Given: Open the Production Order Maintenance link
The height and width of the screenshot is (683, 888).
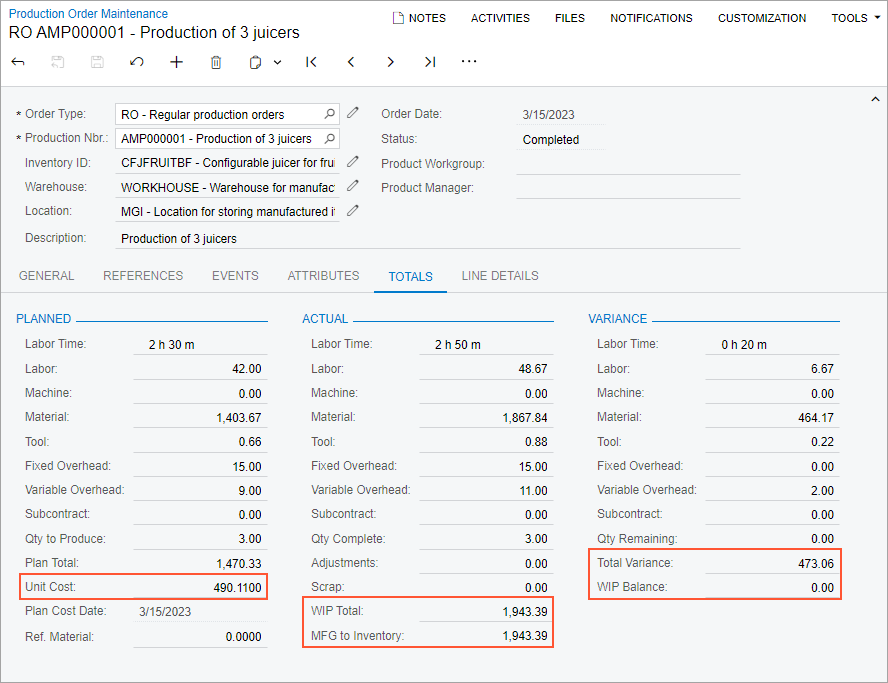Looking at the screenshot, I should (88, 14).
